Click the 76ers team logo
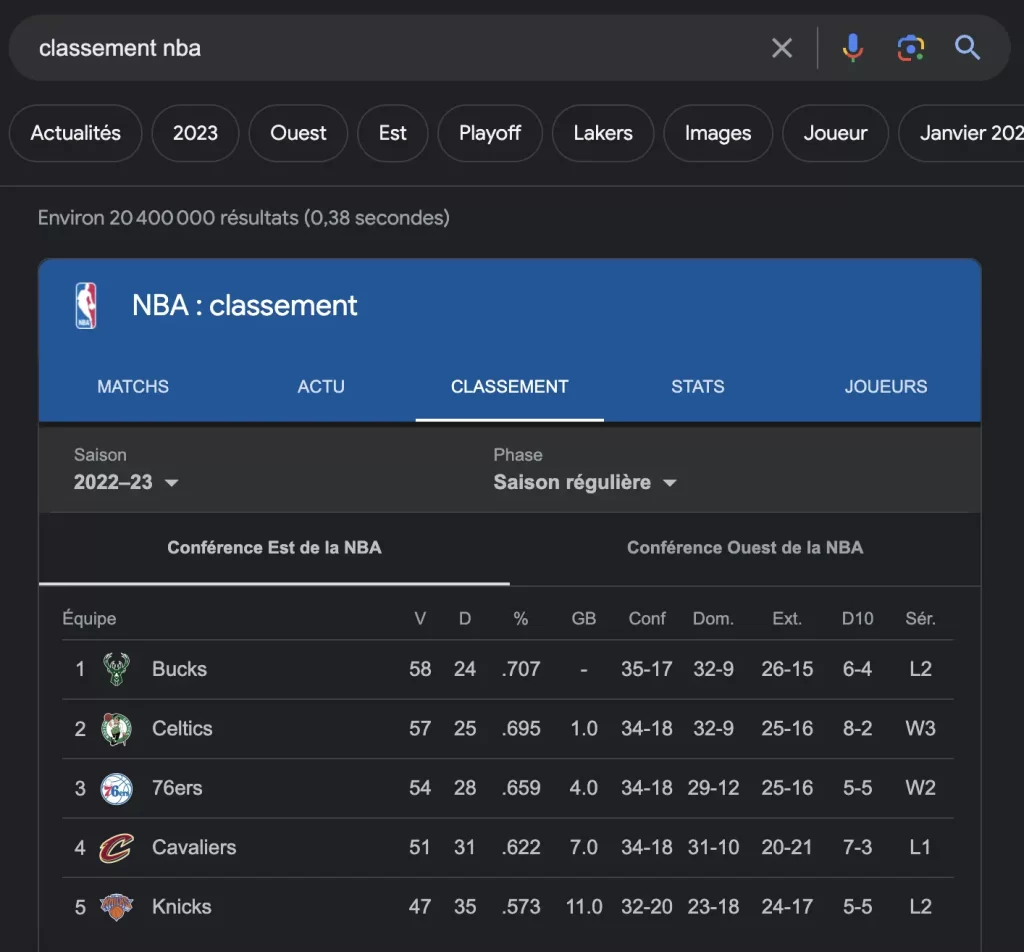 point(116,789)
